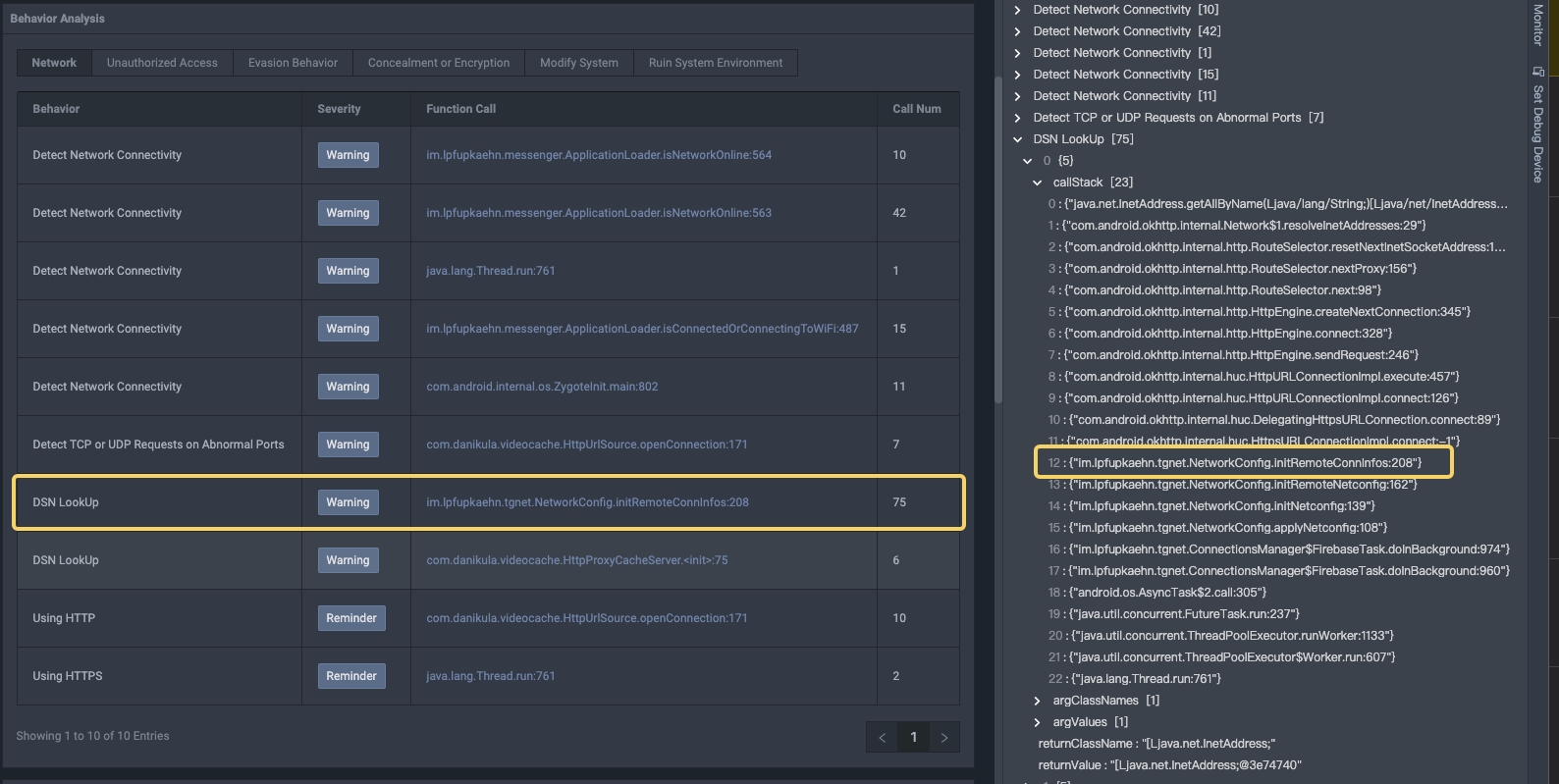
Task: Select the returnValue tree entry
Action: [x=1169, y=765]
